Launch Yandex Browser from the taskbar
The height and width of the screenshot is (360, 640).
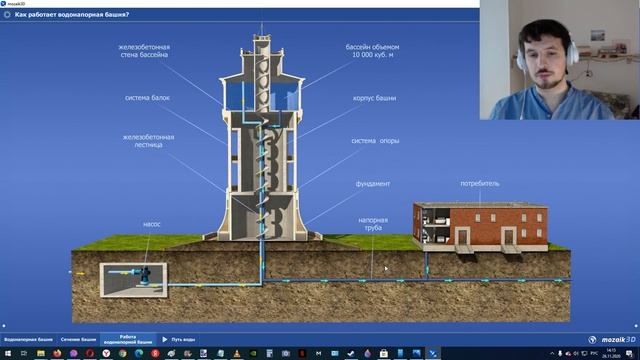[x=106, y=353]
